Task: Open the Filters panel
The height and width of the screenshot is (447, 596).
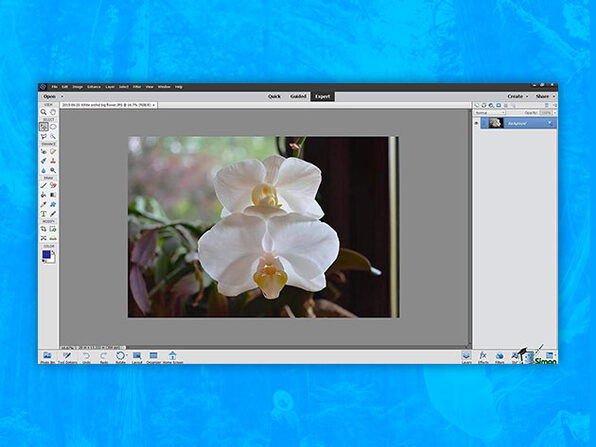Action: pyautogui.click(x=499, y=356)
